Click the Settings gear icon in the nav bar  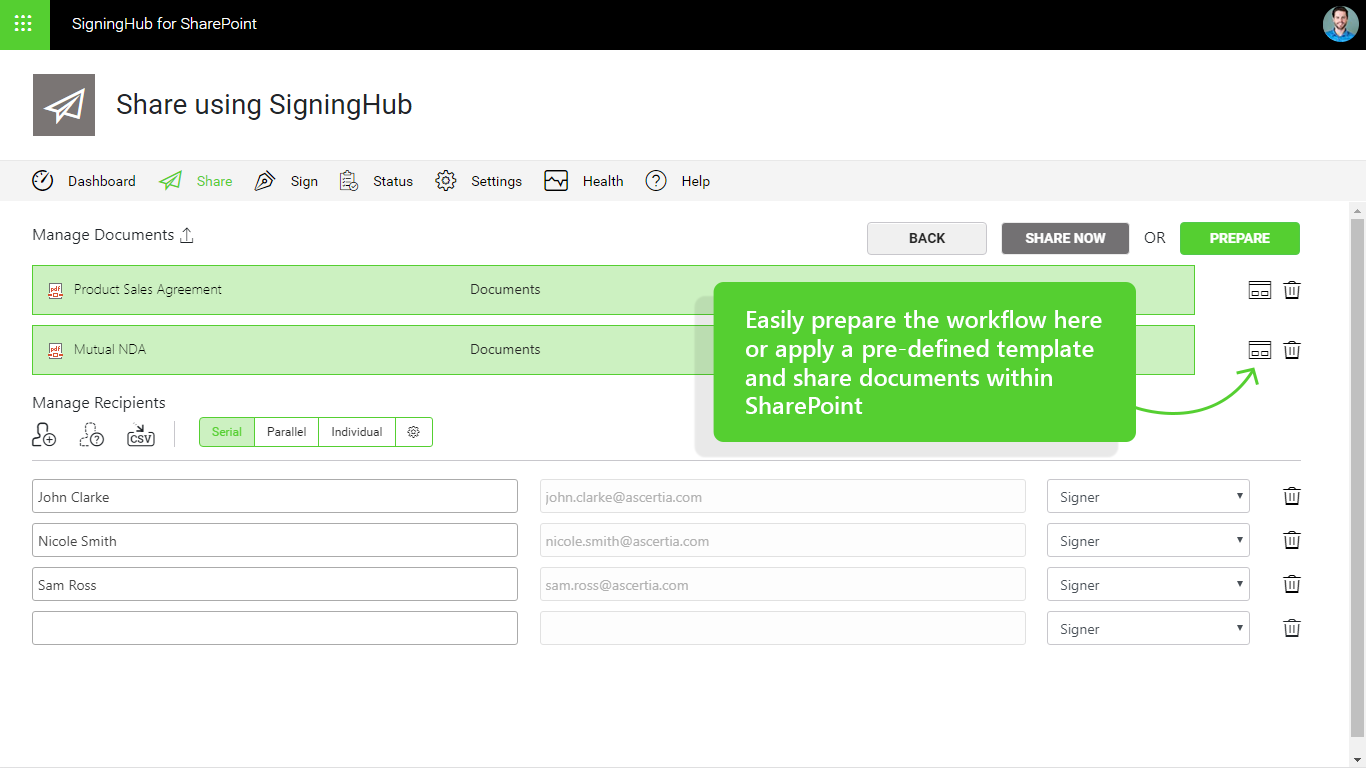click(x=446, y=181)
